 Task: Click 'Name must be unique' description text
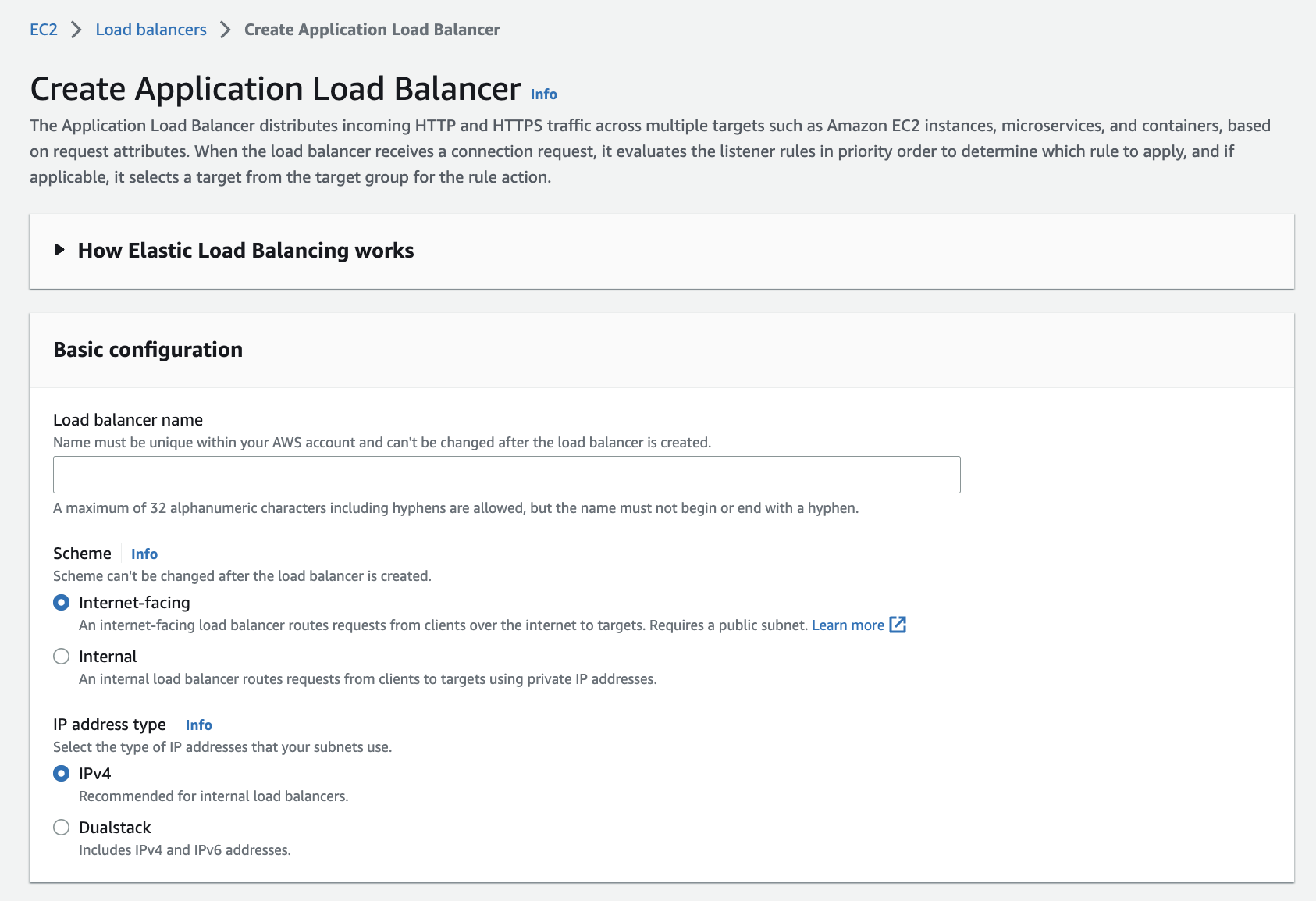pos(382,443)
